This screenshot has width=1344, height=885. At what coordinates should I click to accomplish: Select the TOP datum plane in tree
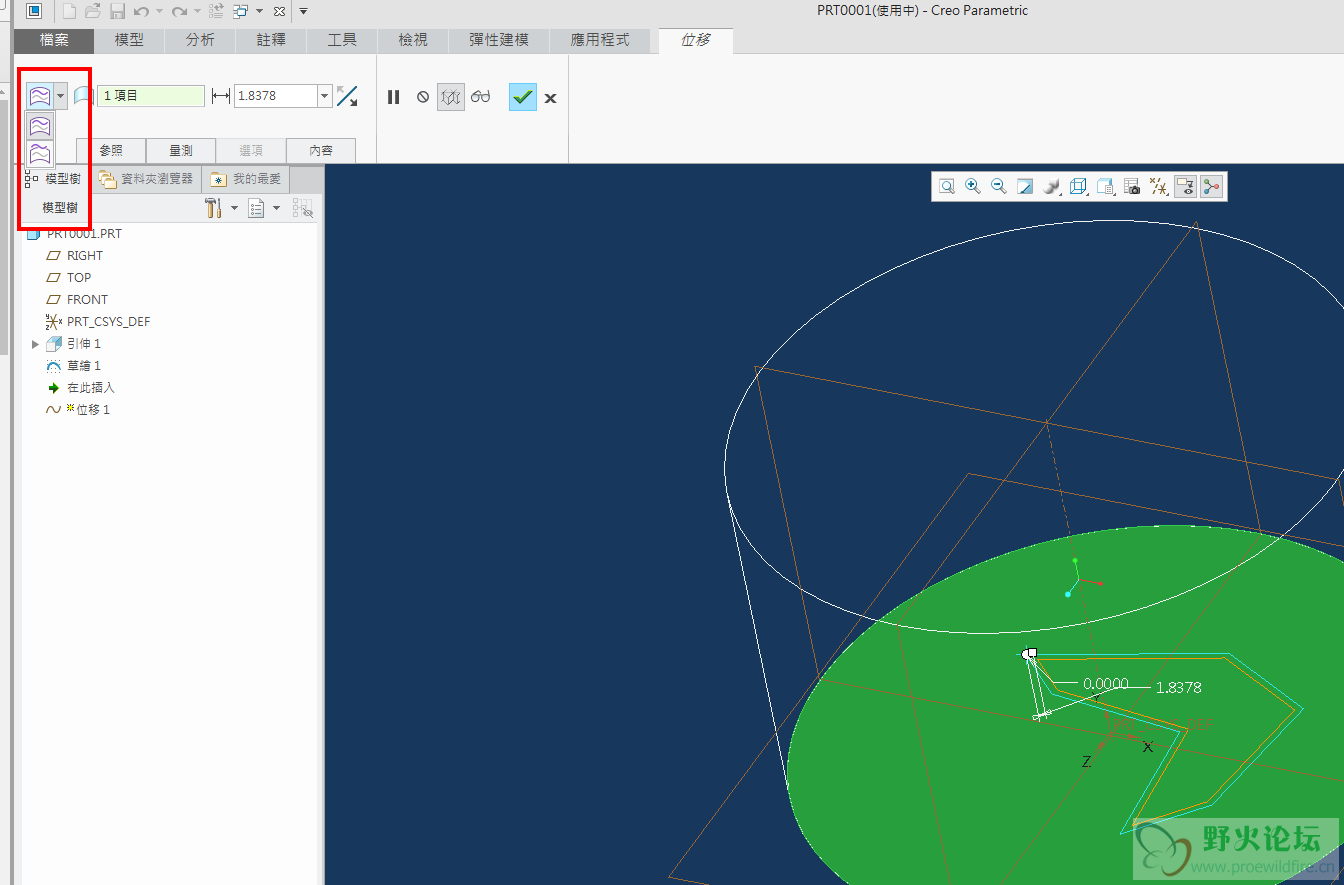79,278
